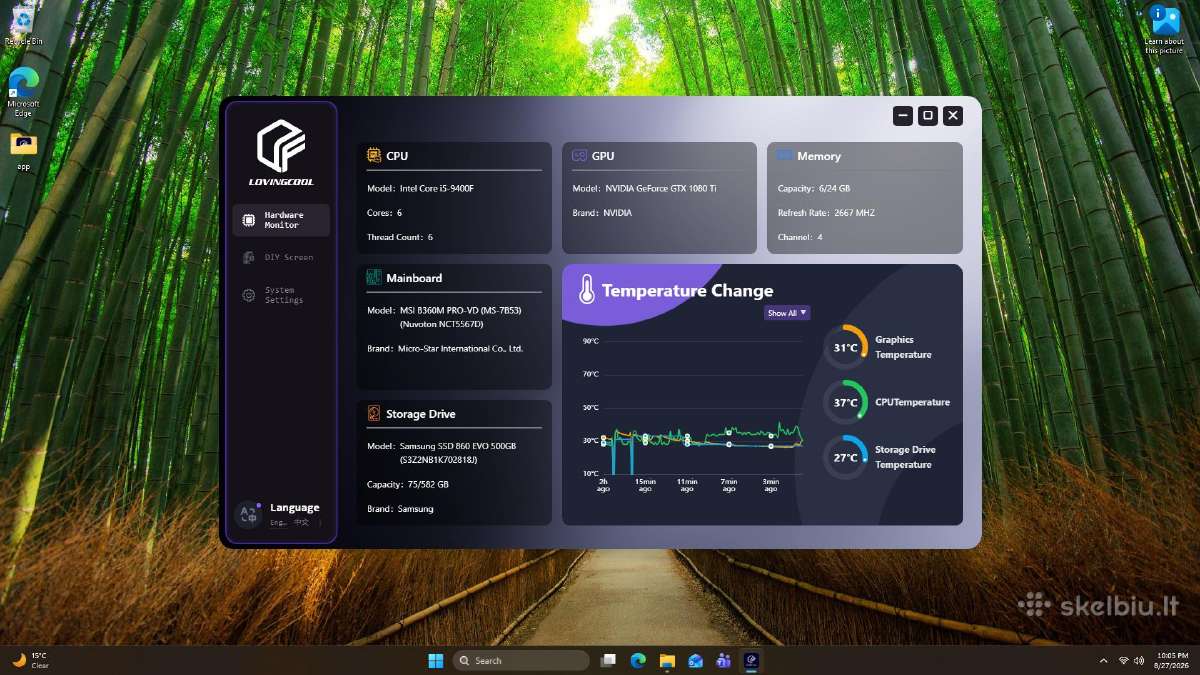
Task: Click the Thread Count 6 text
Action: (400, 237)
